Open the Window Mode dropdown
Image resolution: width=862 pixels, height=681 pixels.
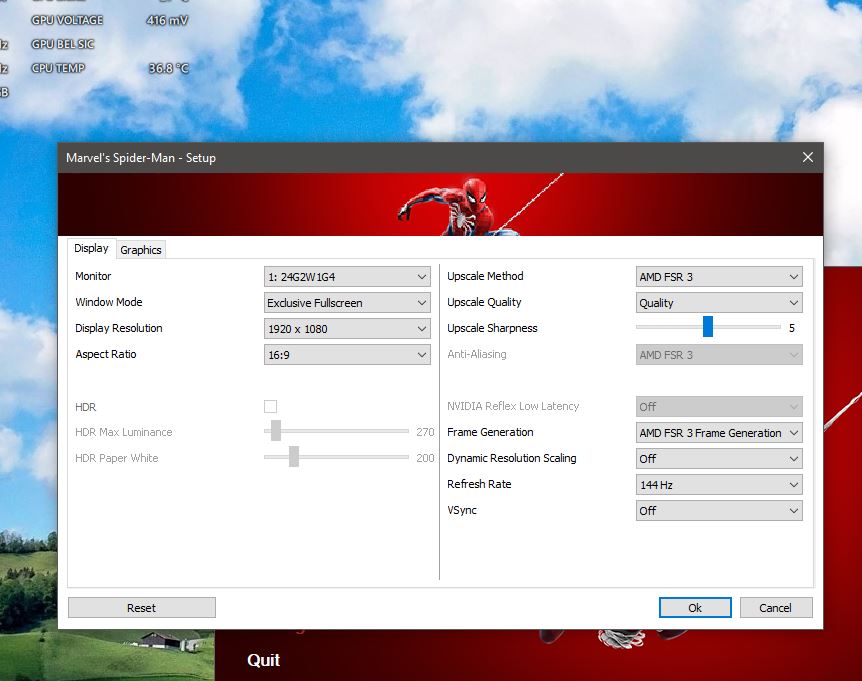[x=347, y=302]
